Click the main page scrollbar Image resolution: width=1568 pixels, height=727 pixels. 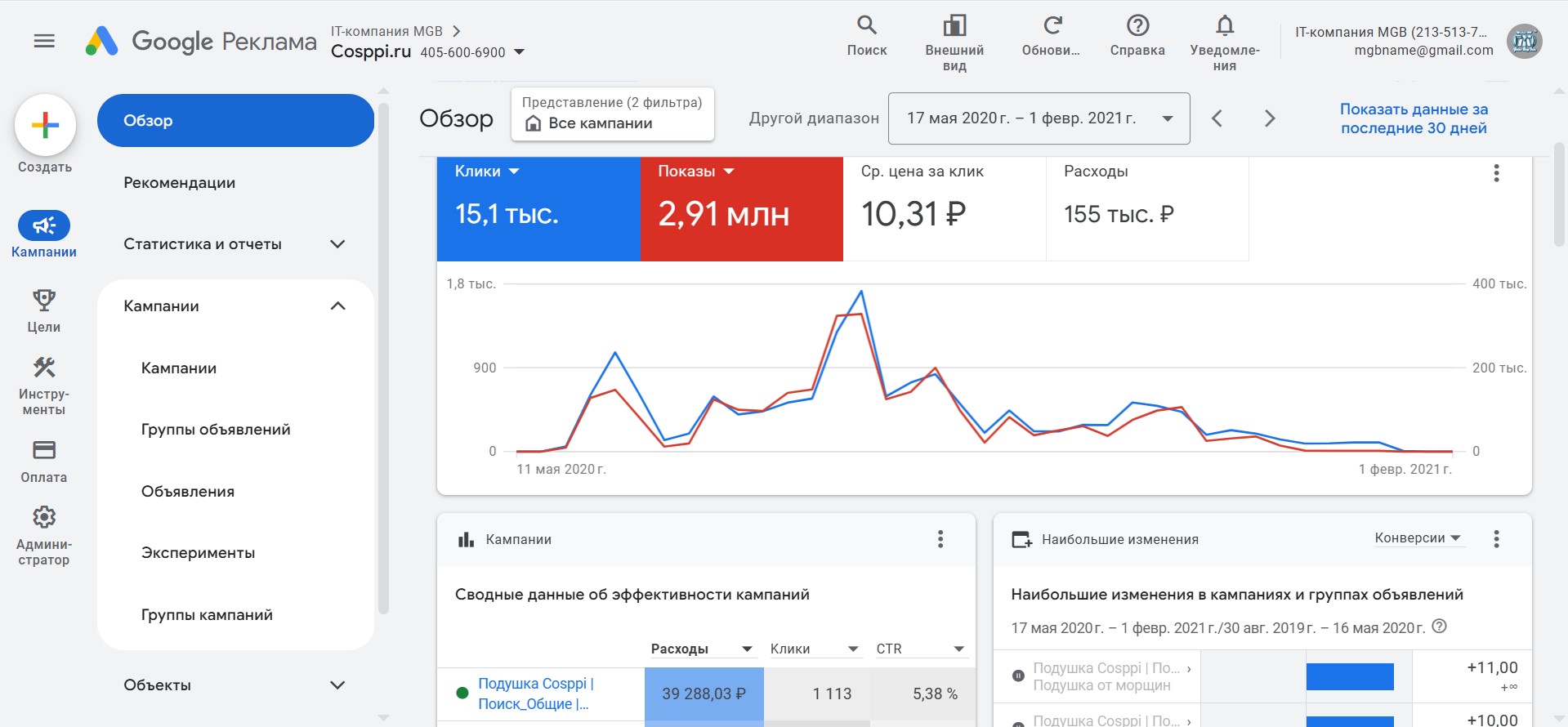[x=1559, y=194]
